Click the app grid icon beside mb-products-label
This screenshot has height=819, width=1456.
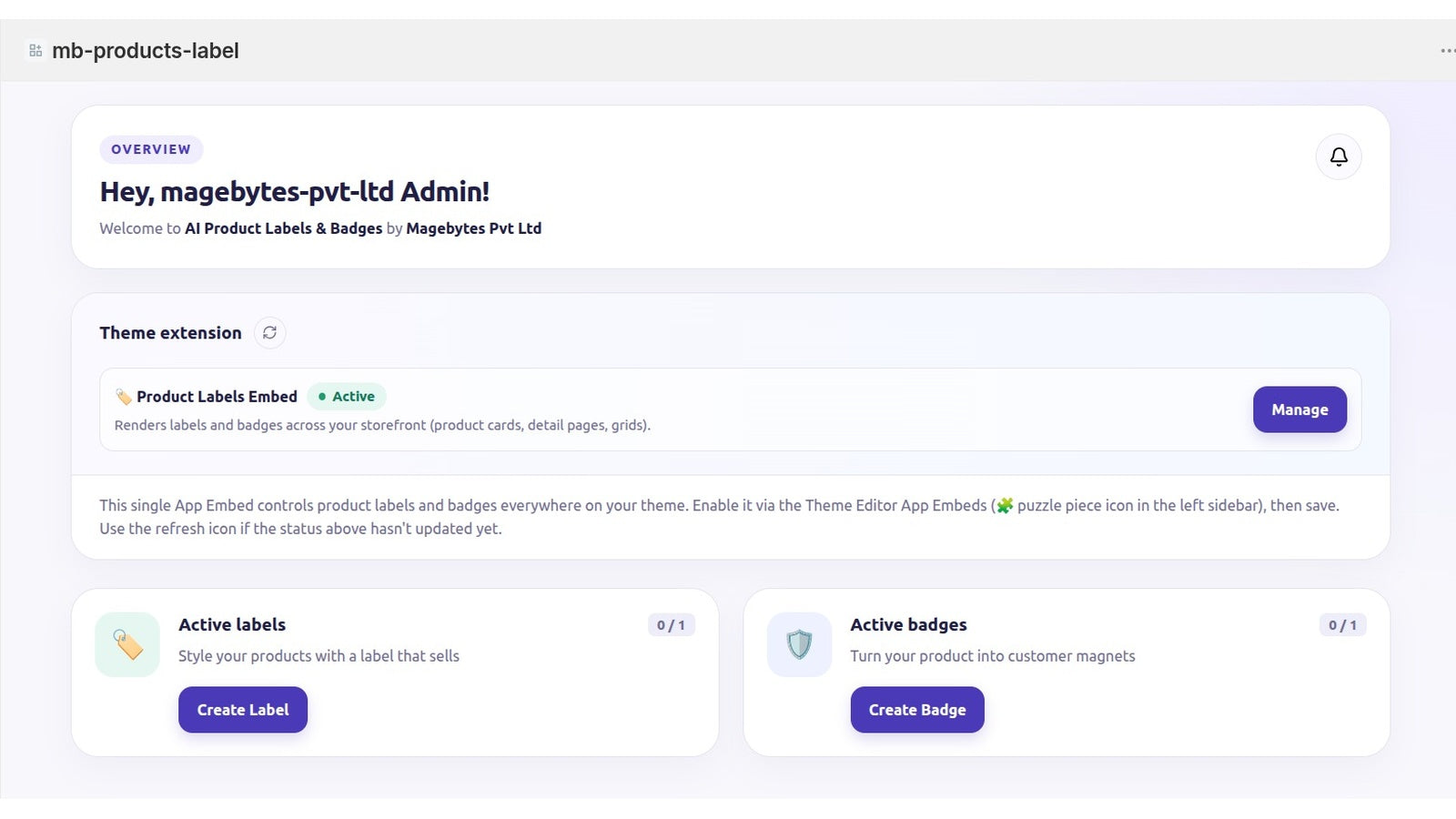click(35, 51)
